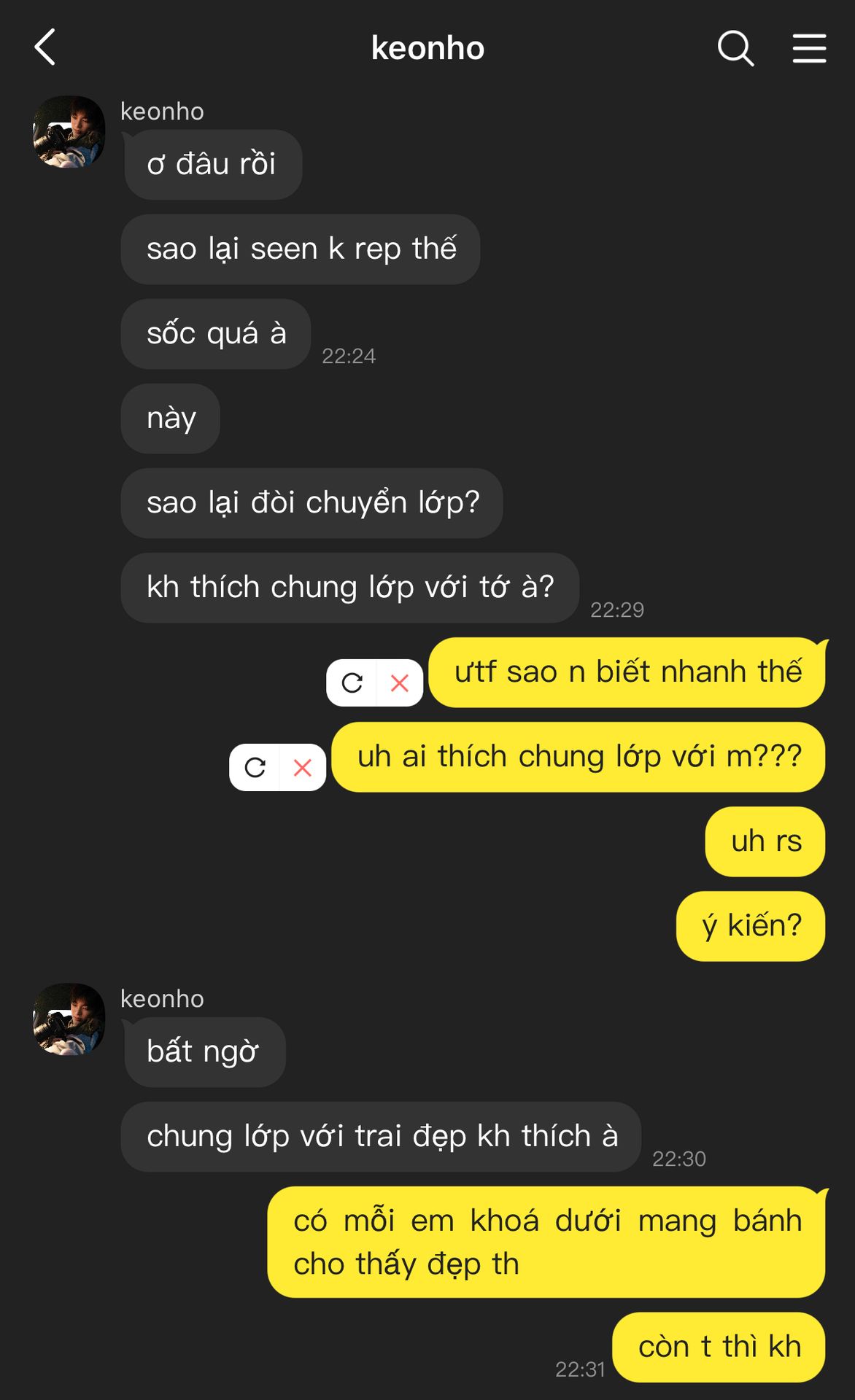Open the chat search magnifier icon
The image size is (855, 1400).
735,48
